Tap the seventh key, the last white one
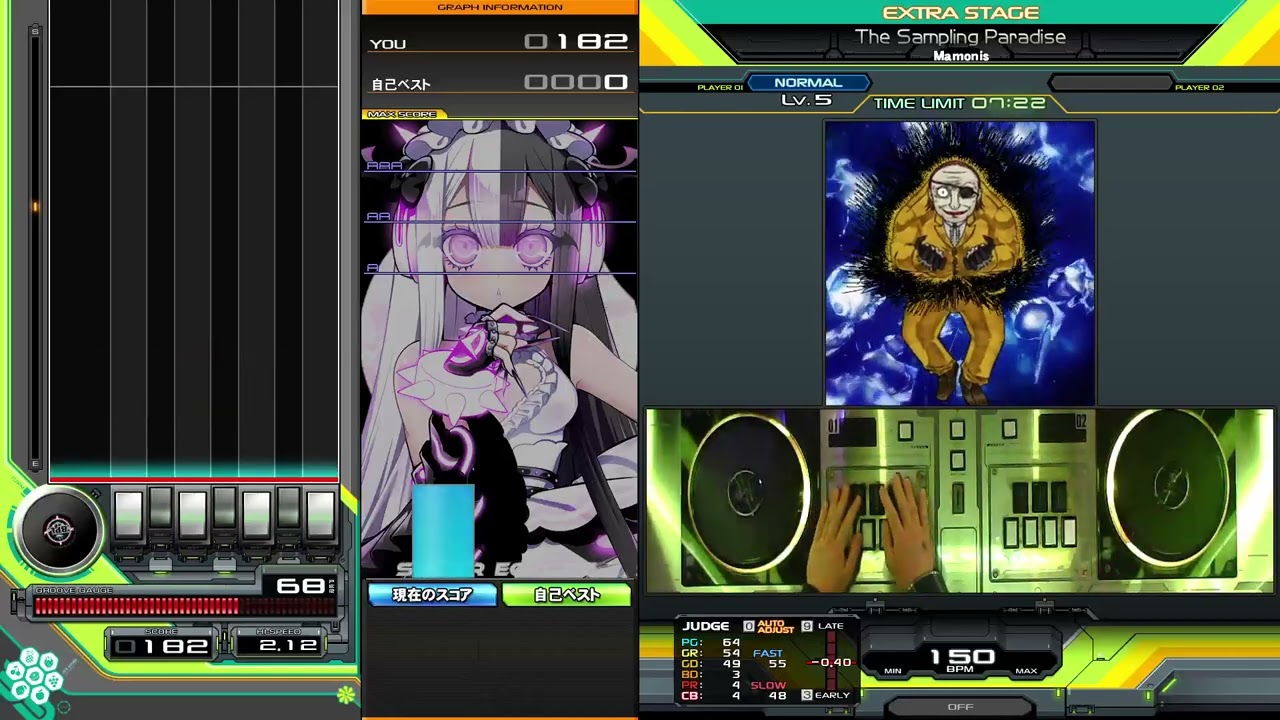The width and height of the screenshot is (1280, 720). click(x=320, y=515)
